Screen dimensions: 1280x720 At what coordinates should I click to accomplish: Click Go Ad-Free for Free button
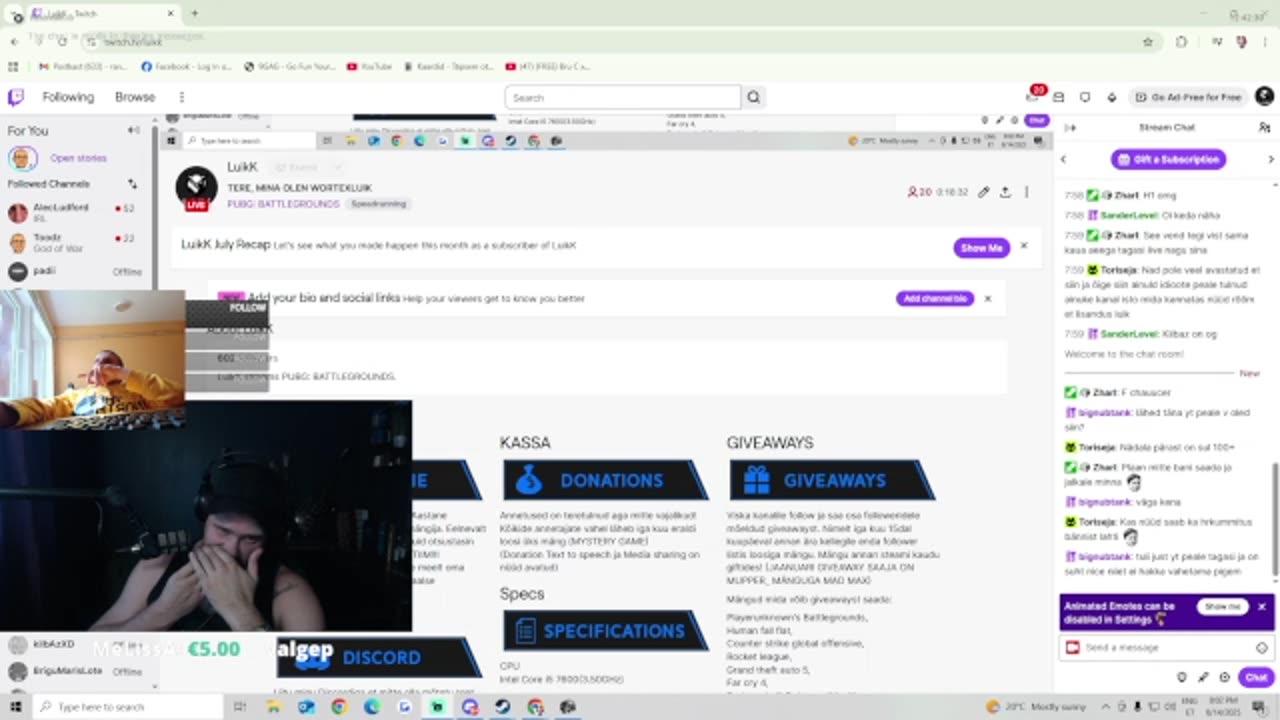click(x=1188, y=97)
